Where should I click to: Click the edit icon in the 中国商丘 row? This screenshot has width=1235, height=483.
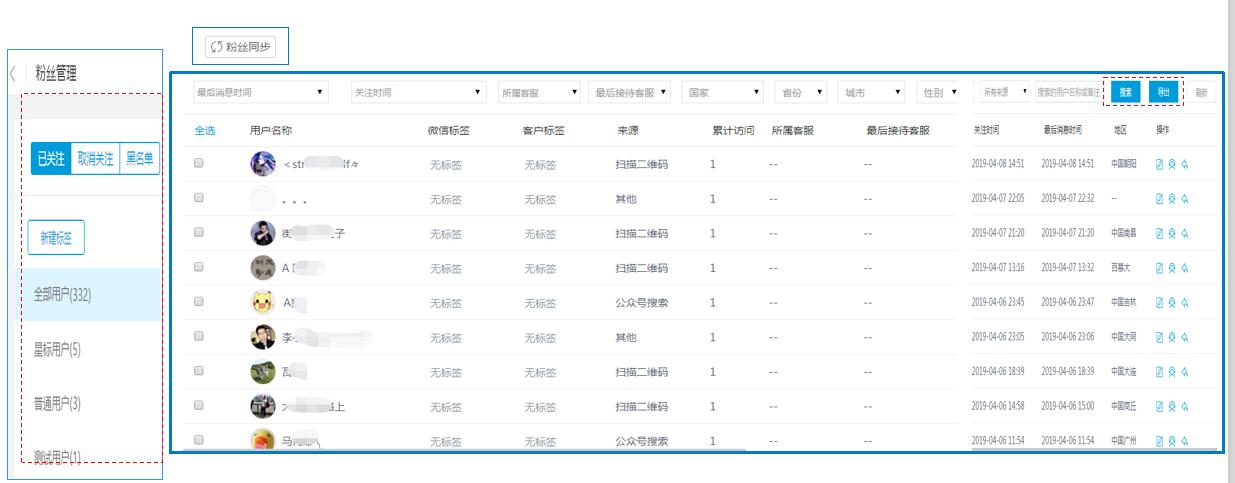1160,406
